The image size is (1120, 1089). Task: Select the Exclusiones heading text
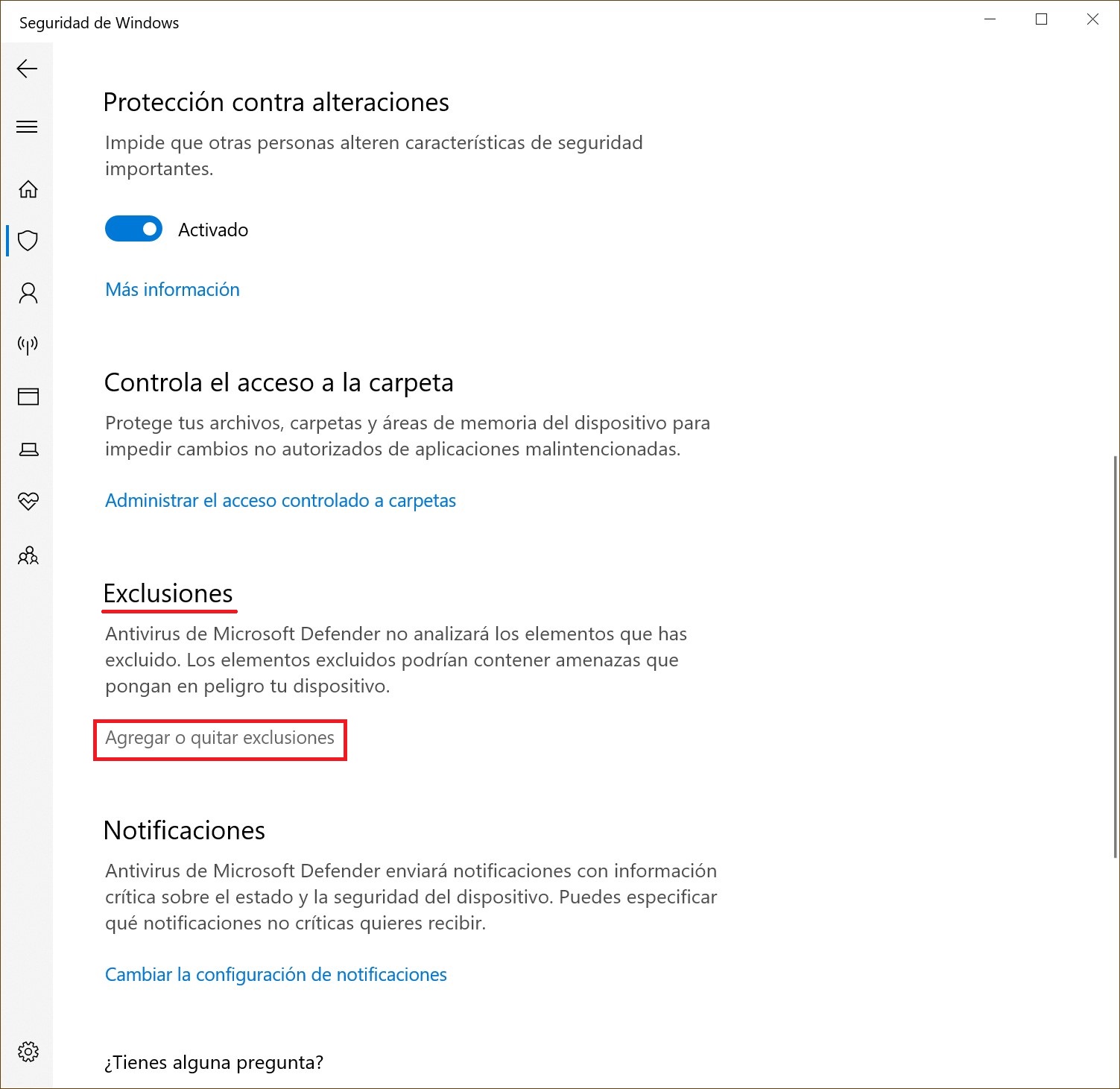168,593
